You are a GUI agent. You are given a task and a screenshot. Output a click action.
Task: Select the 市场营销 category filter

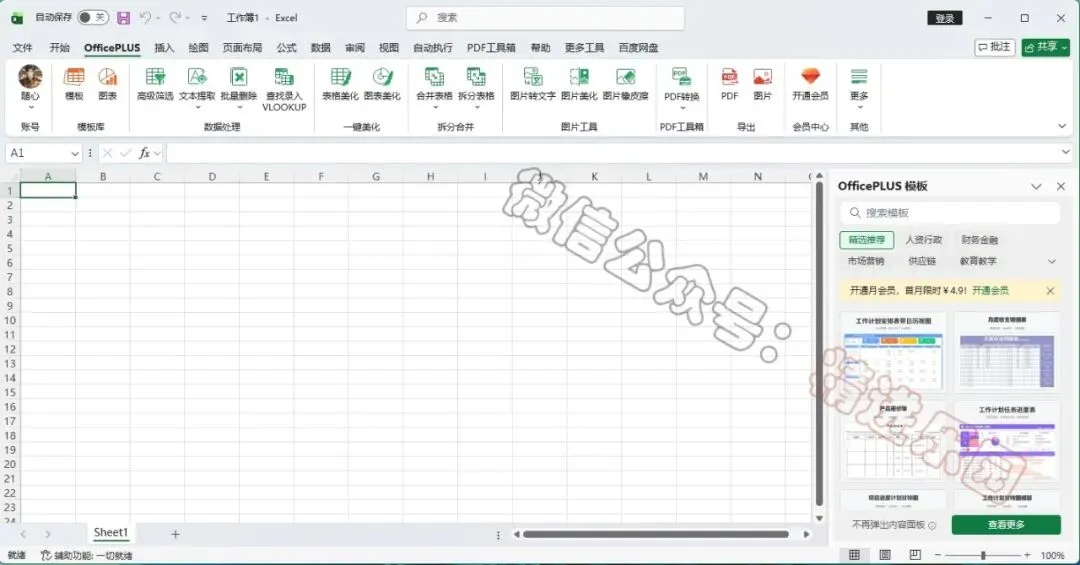[866, 261]
